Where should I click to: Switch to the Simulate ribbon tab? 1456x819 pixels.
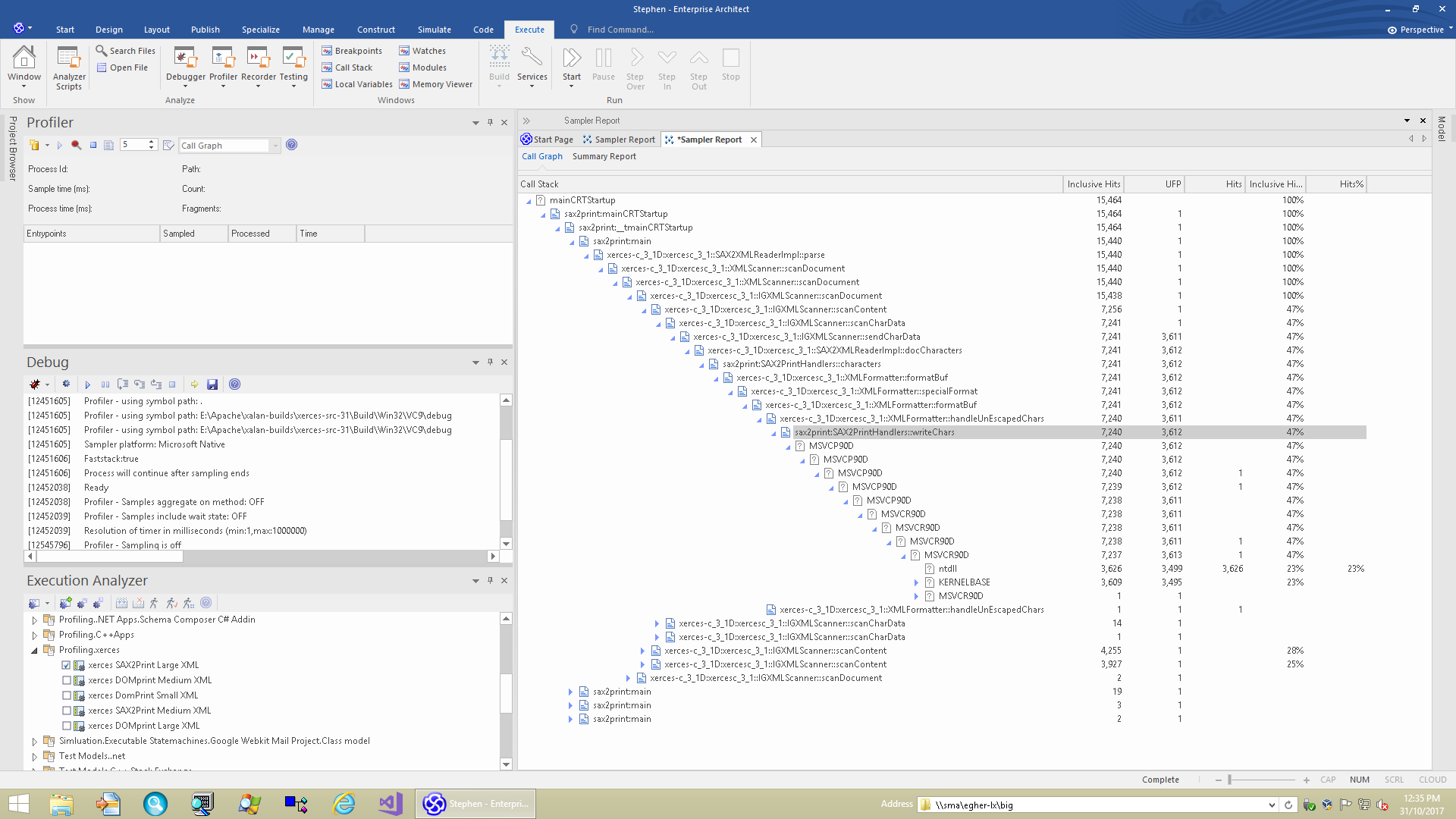434,30
